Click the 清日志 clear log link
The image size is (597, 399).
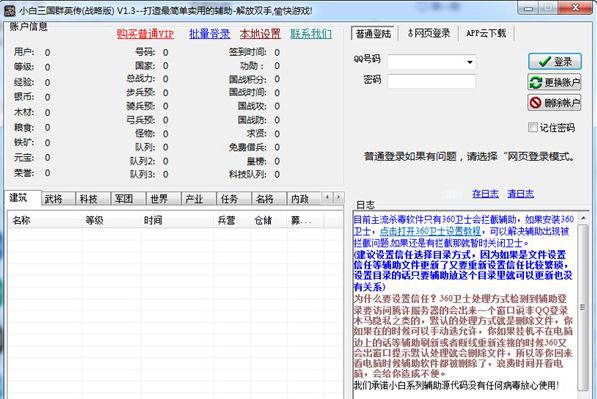(x=520, y=193)
